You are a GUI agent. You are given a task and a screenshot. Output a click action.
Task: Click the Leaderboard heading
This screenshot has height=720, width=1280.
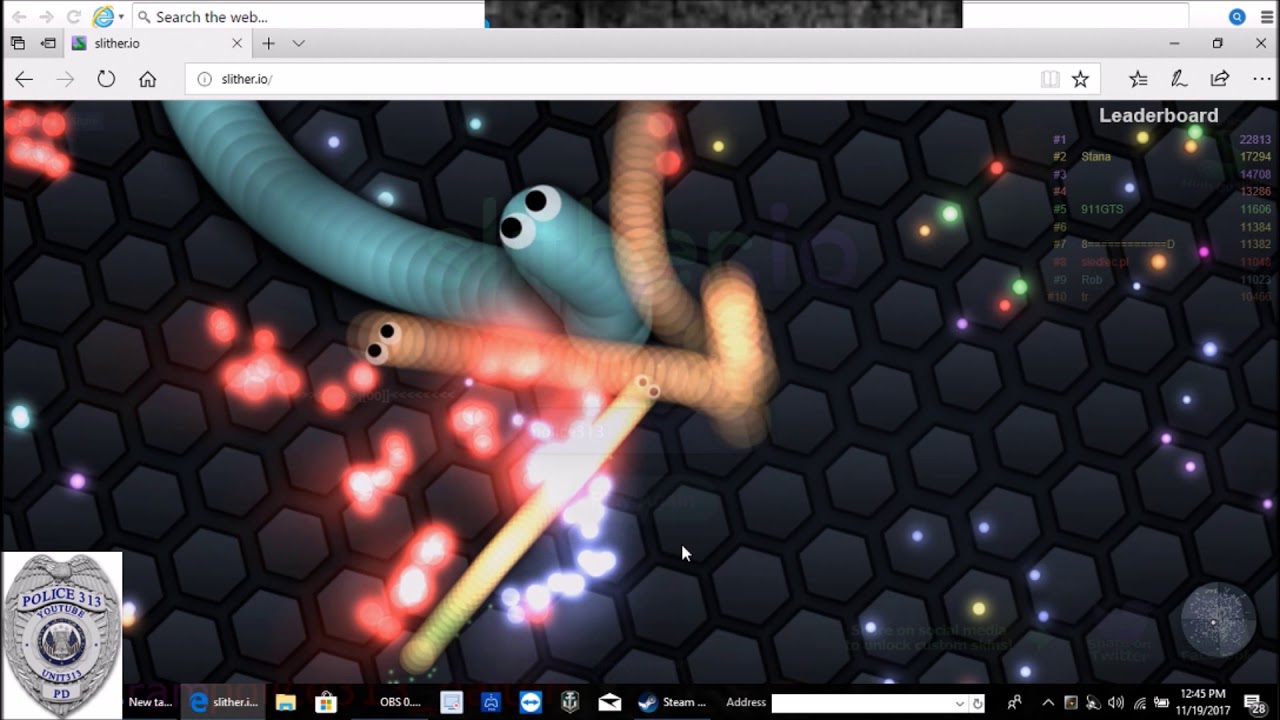click(1158, 115)
